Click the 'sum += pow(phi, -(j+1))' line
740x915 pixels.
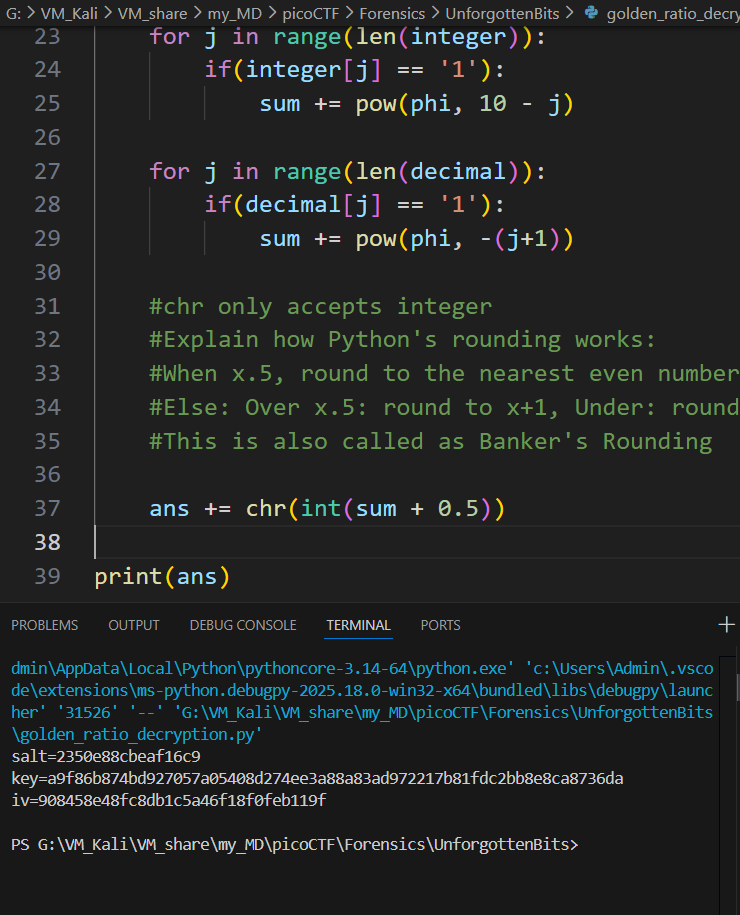(x=417, y=239)
